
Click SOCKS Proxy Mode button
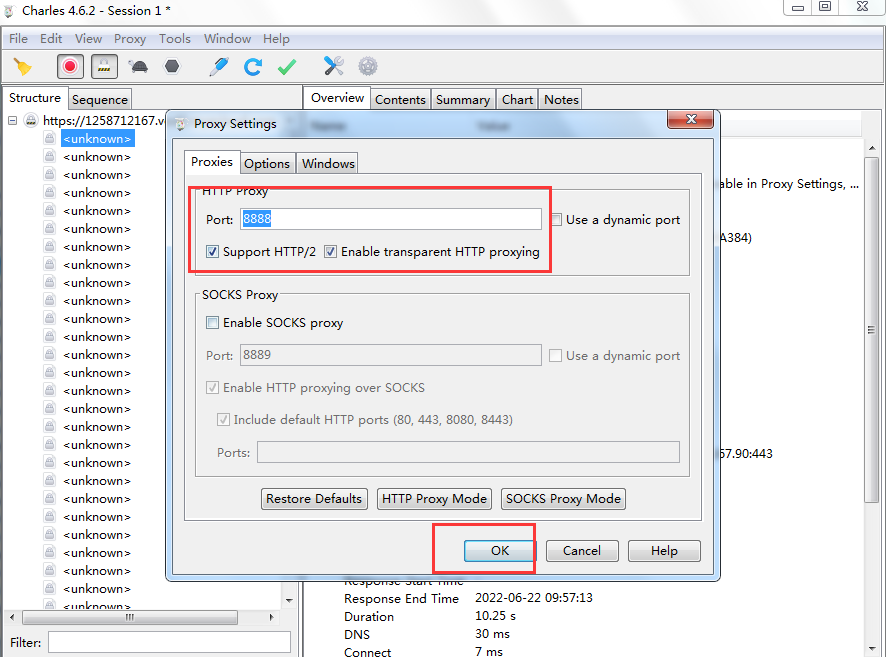pos(563,499)
